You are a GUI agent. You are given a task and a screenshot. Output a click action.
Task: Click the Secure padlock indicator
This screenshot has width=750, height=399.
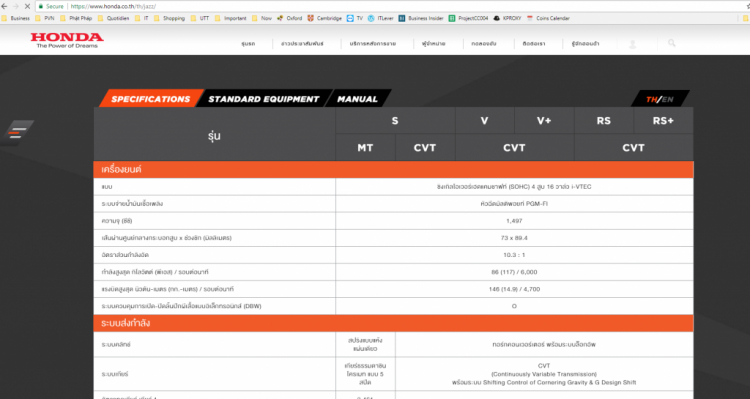click(51, 7)
